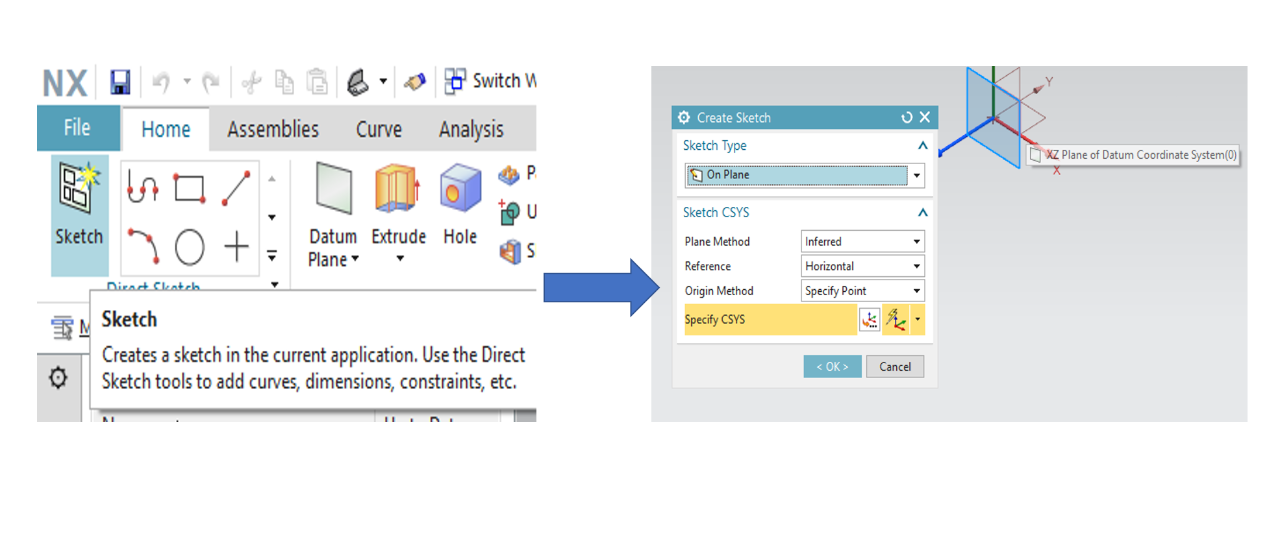1280x546 pixels.
Task: Click the Undo arrow icon
Action: (x=161, y=82)
